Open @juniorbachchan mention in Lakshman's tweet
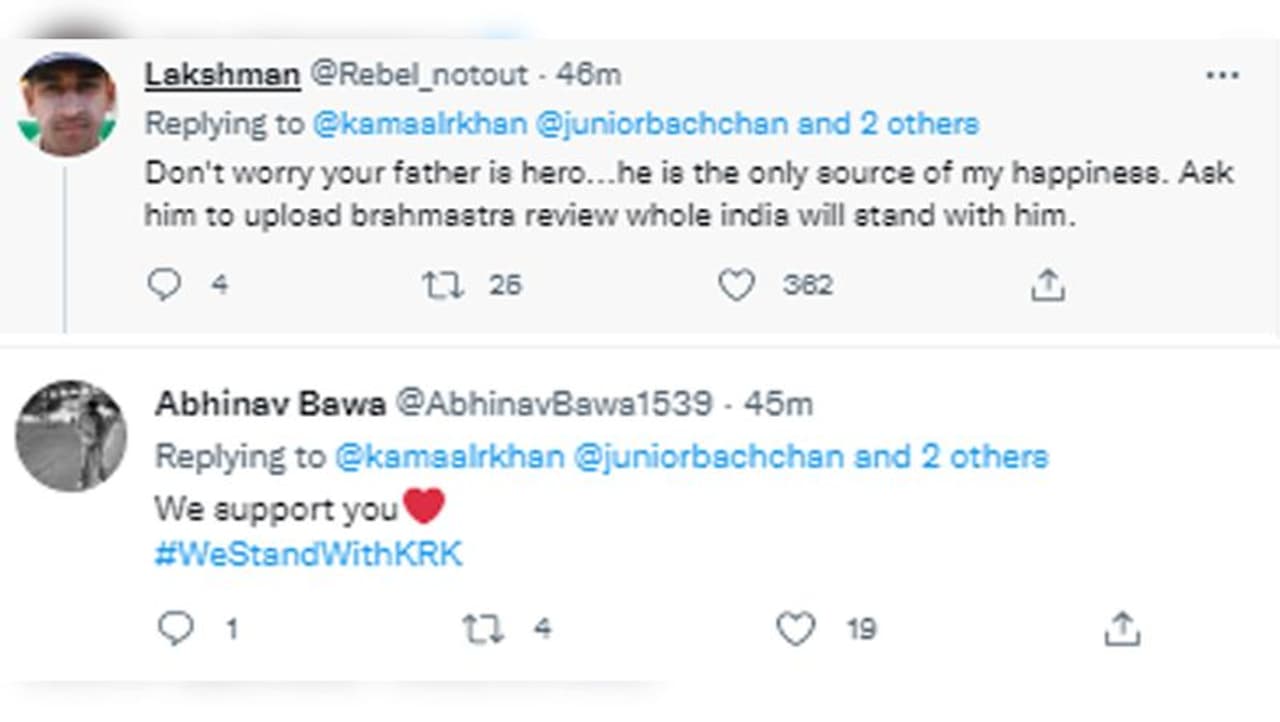The width and height of the screenshot is (1280, 722). 664,124
